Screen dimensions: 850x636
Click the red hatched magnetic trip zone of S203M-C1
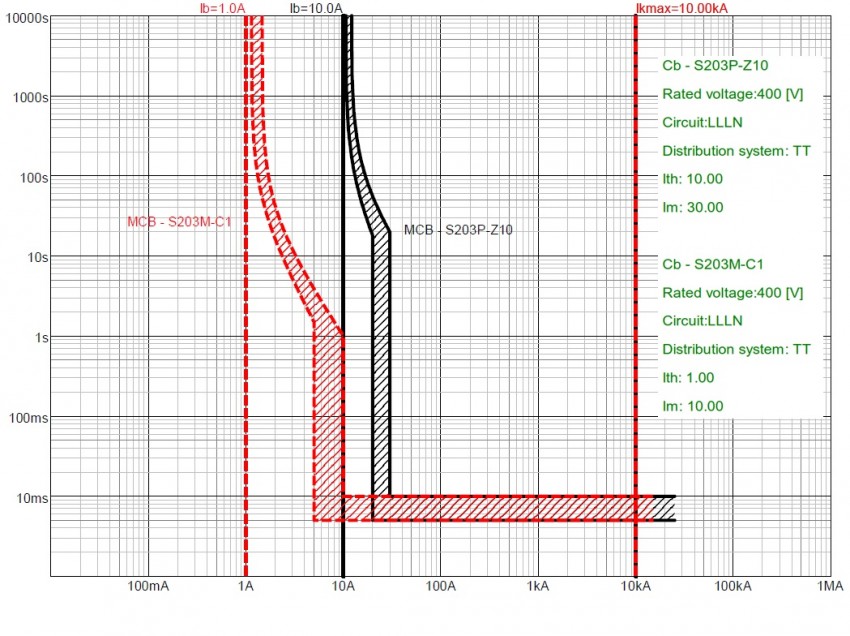(328, 423)
